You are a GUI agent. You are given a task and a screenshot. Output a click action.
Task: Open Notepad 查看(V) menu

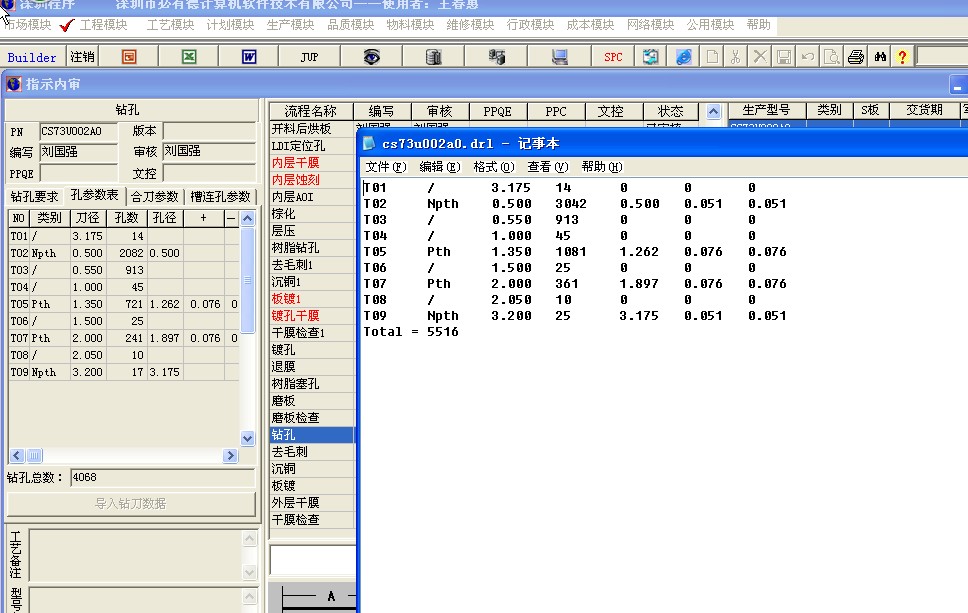coord(548,167)
